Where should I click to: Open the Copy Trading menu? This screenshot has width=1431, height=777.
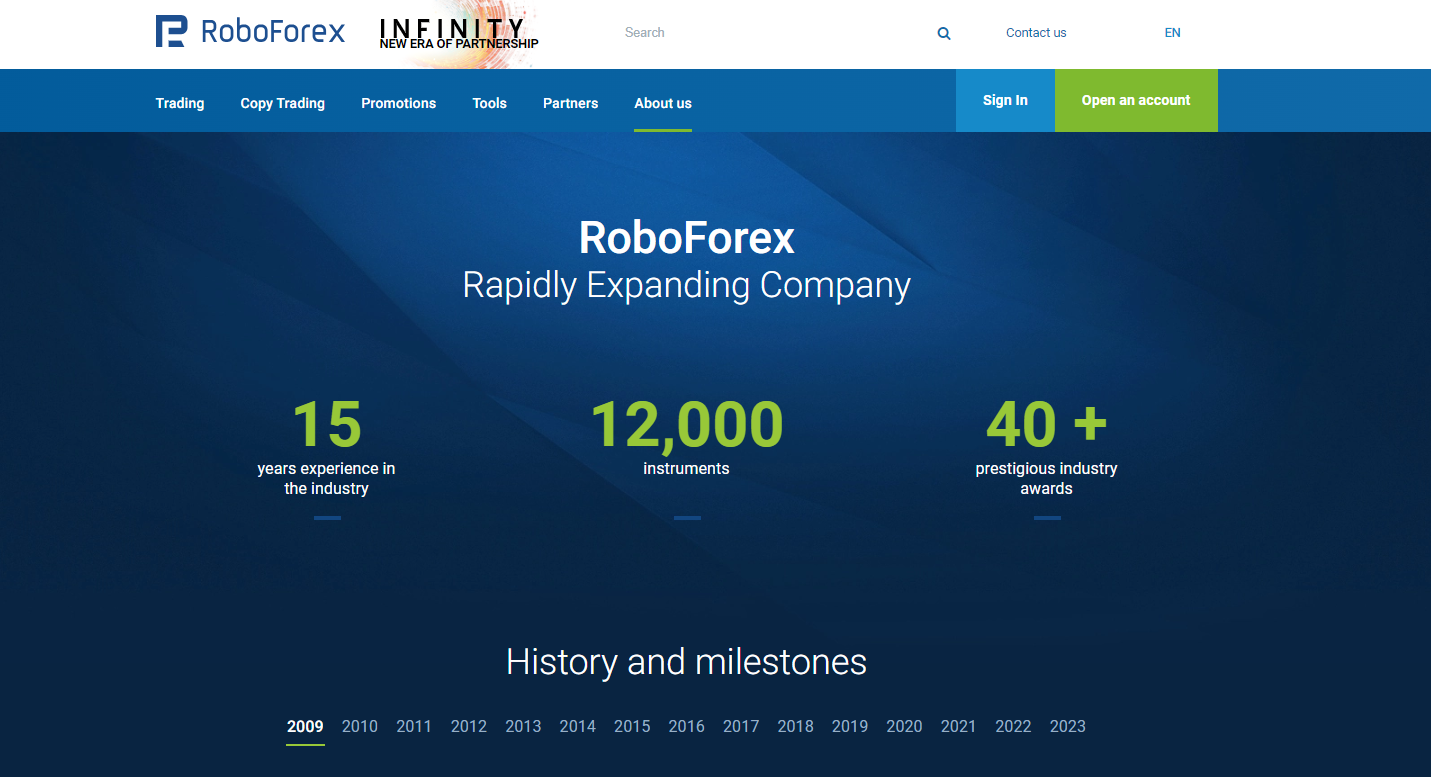[x=282, y=103]
